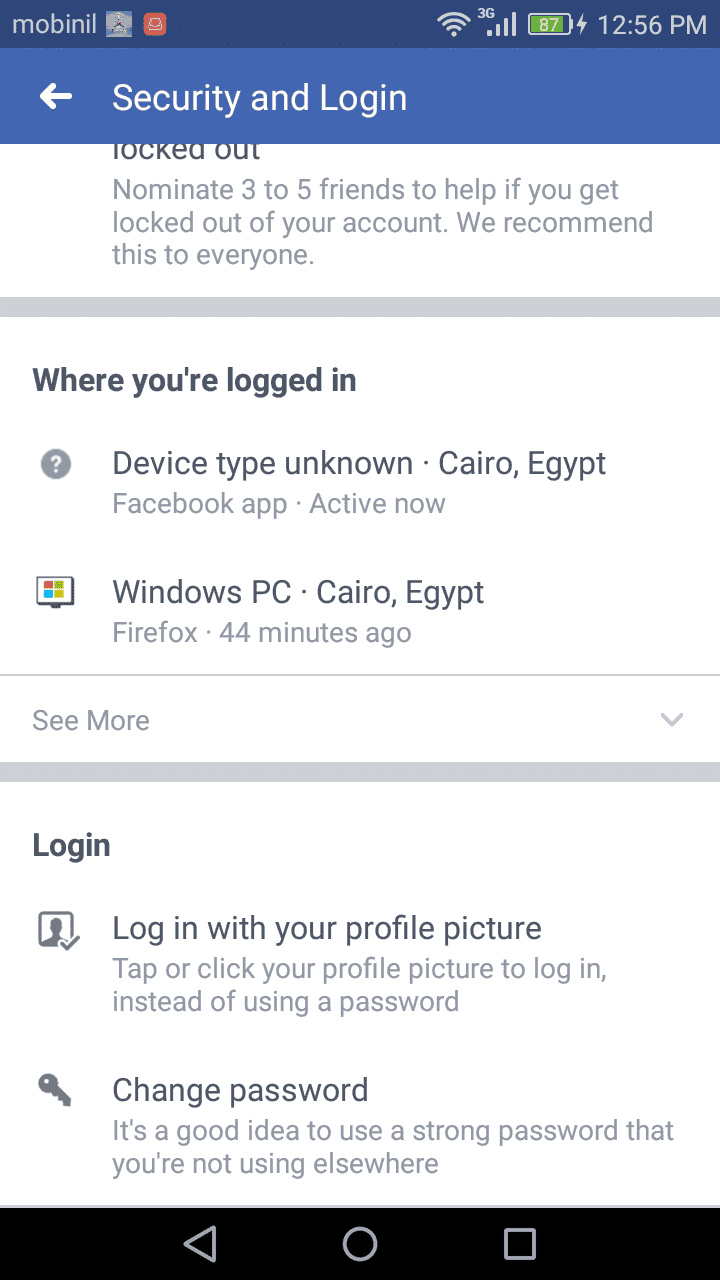The height and width of the screenshot is (1280, 720).
Task: Tap the red notification icon in status bar
Action: click(154, 24)
